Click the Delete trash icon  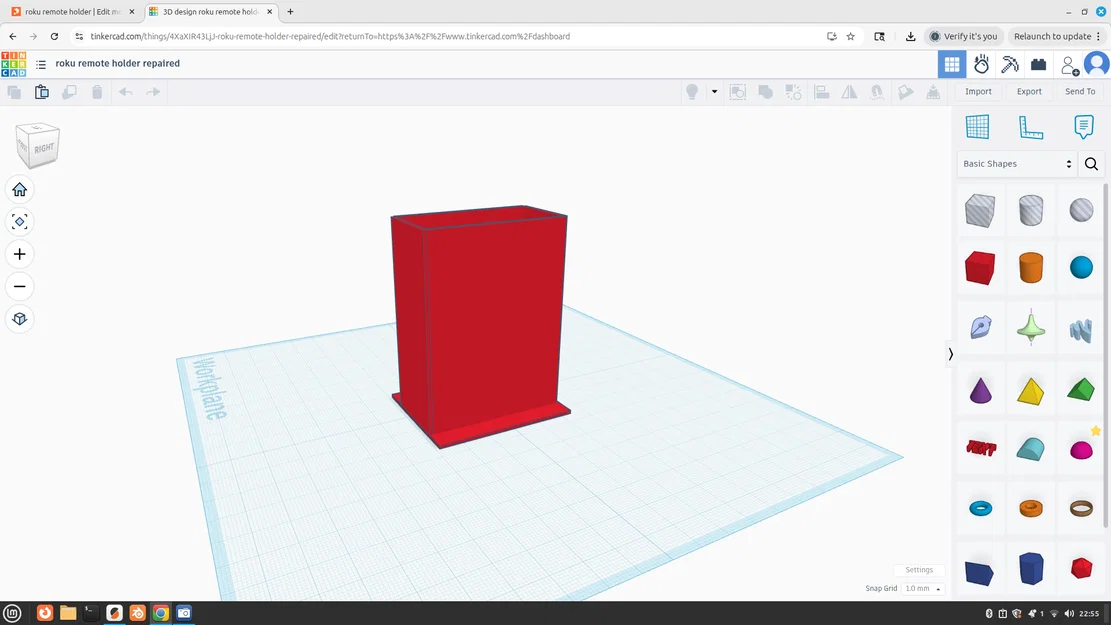97,92
